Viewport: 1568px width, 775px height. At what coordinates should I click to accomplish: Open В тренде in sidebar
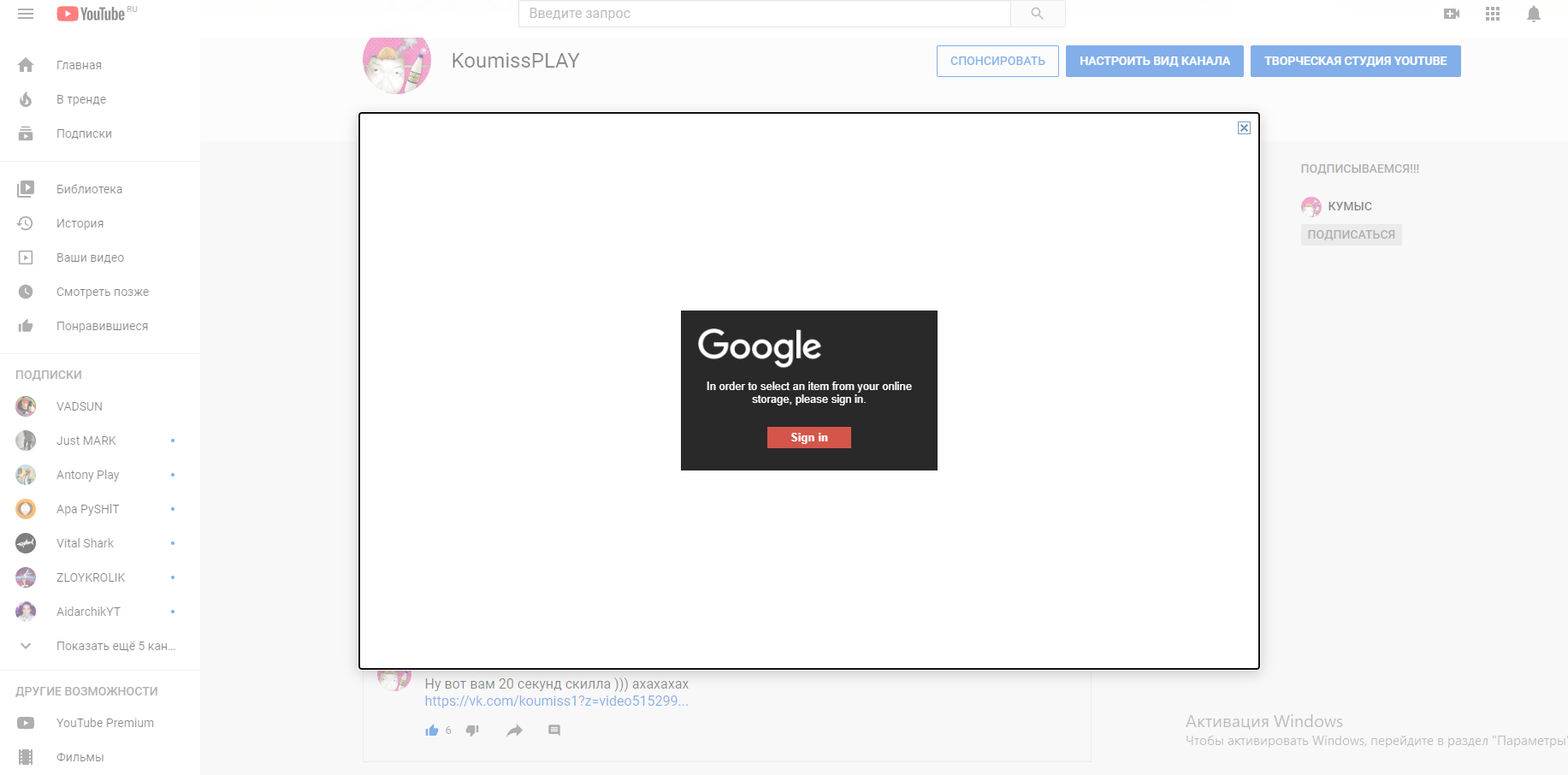(x=81, y=99)
